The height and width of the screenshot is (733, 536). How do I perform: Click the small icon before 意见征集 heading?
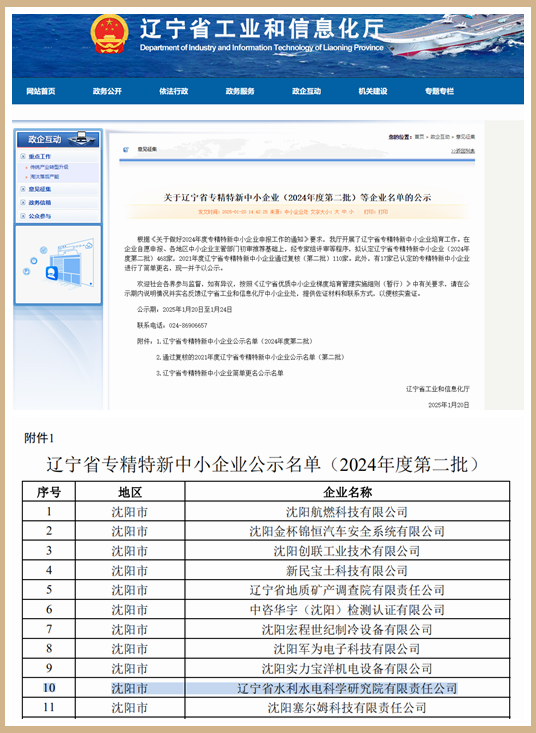[x=126, y=150]
